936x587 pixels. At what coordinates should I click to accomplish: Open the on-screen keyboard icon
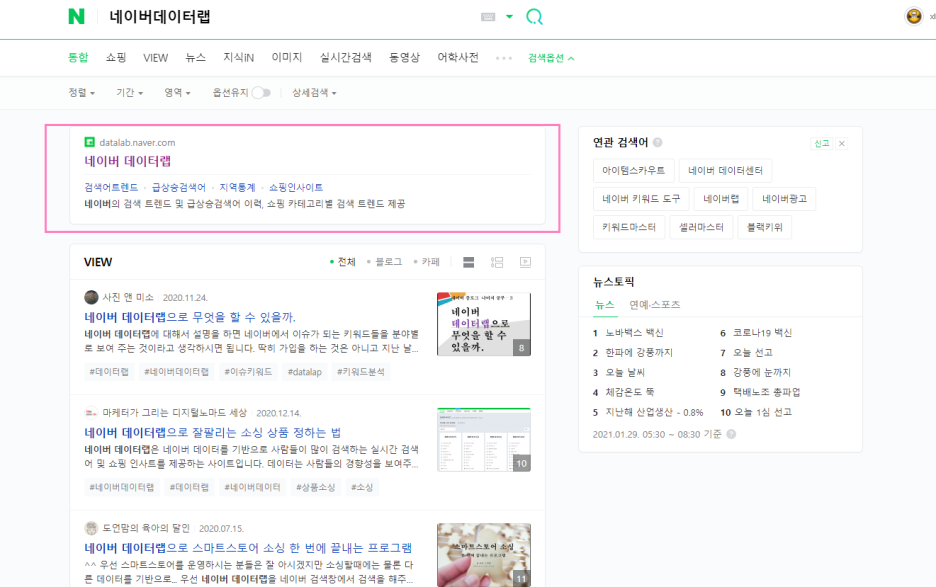(x=488, y=17)
